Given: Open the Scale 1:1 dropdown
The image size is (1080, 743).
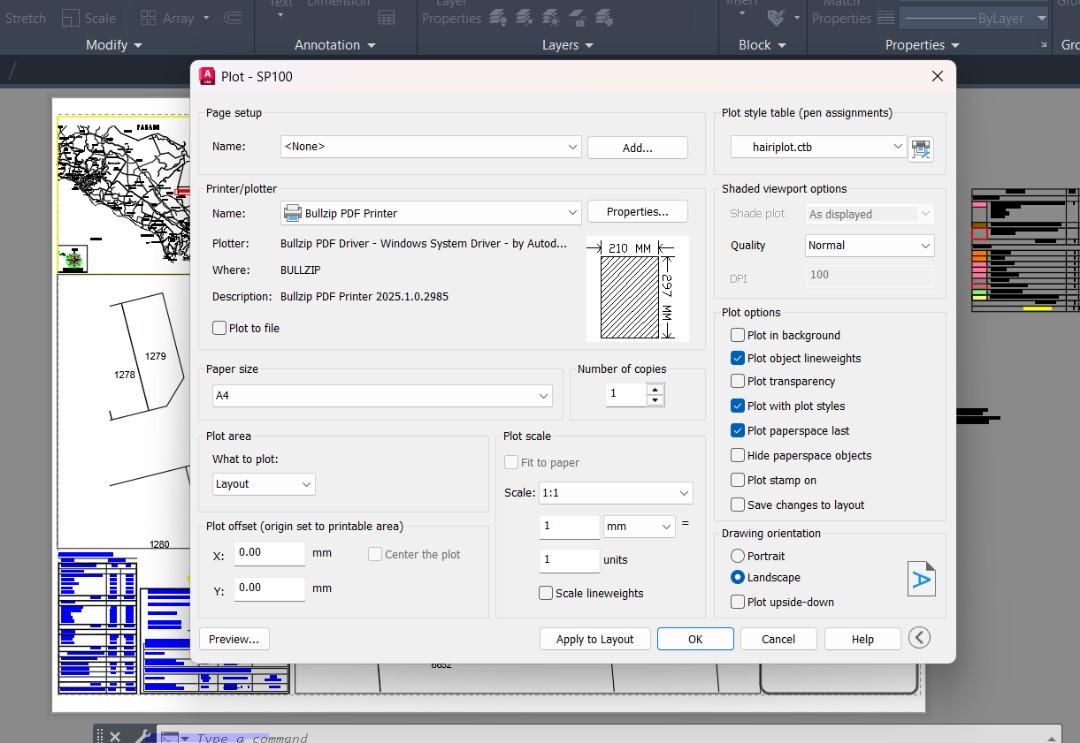Looking at the screenshot, I should 616,492.
